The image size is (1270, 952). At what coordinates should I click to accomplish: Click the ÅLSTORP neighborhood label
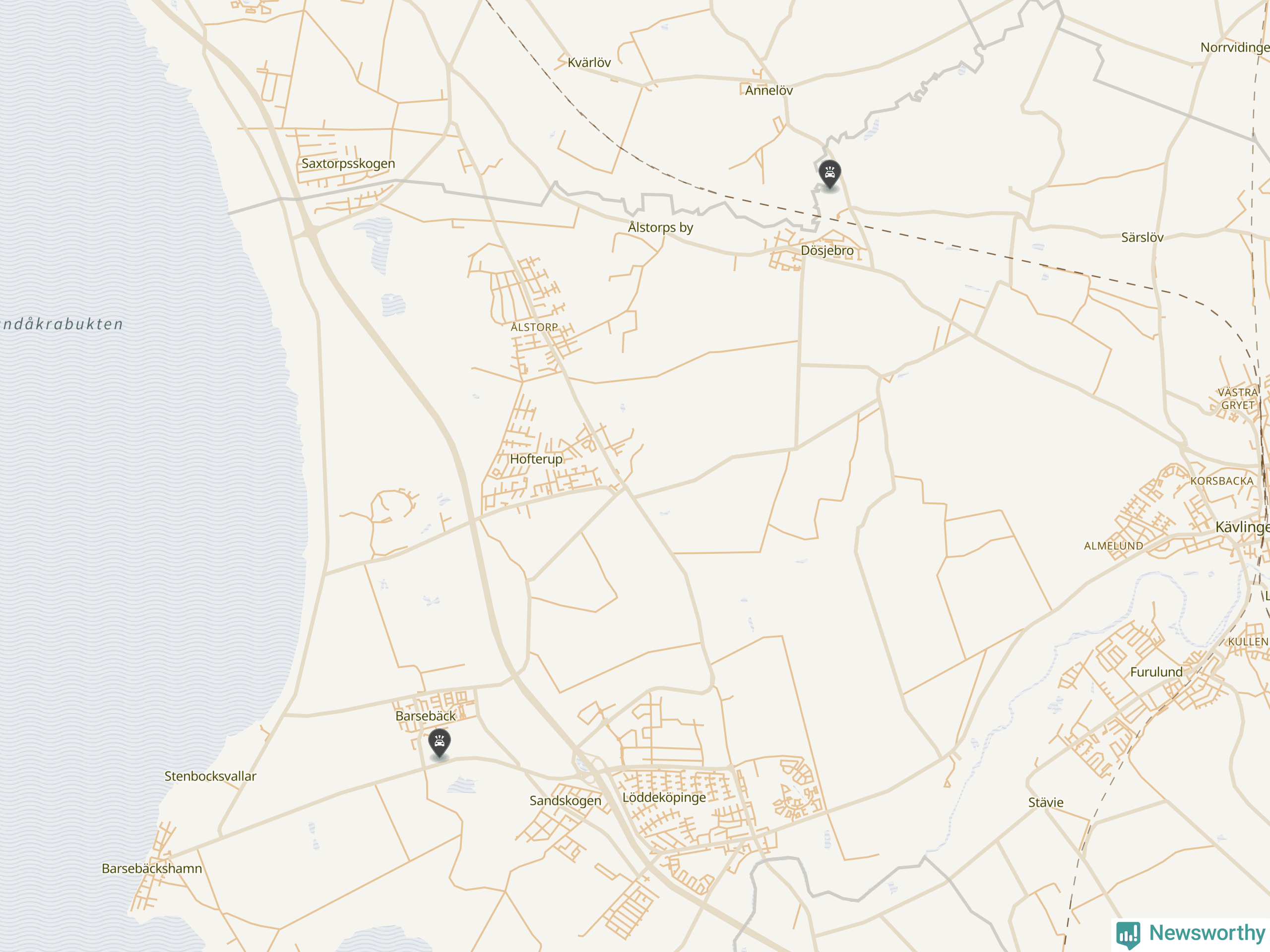(534, 327)
